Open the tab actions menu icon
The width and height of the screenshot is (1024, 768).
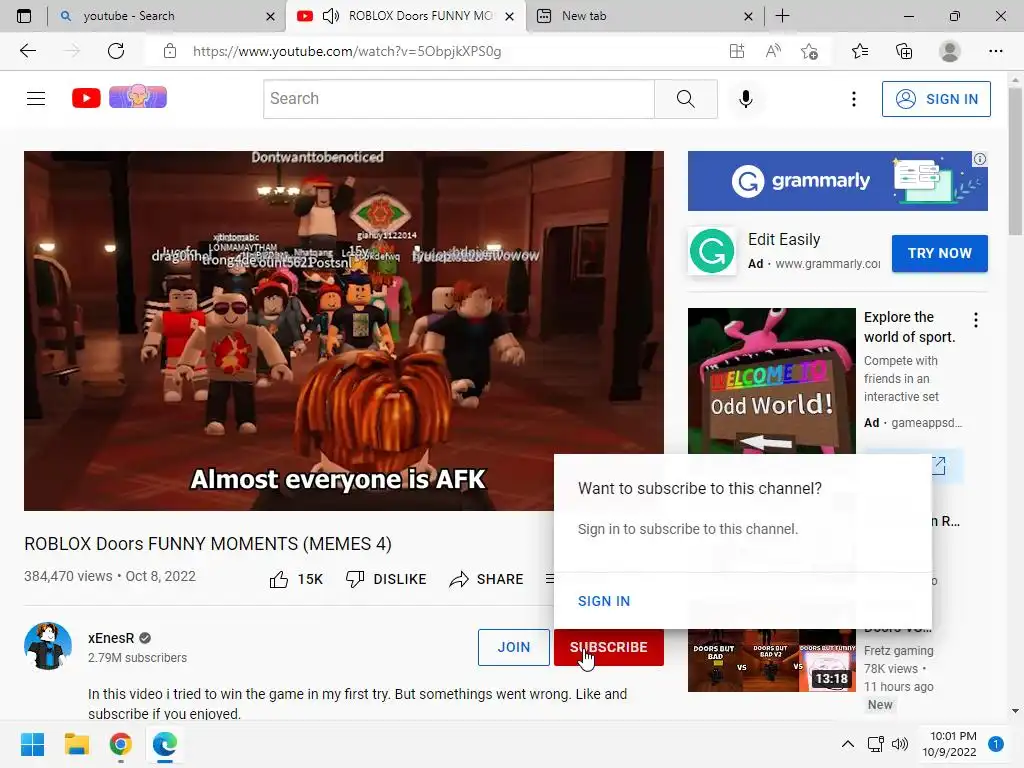pos(24,16)
